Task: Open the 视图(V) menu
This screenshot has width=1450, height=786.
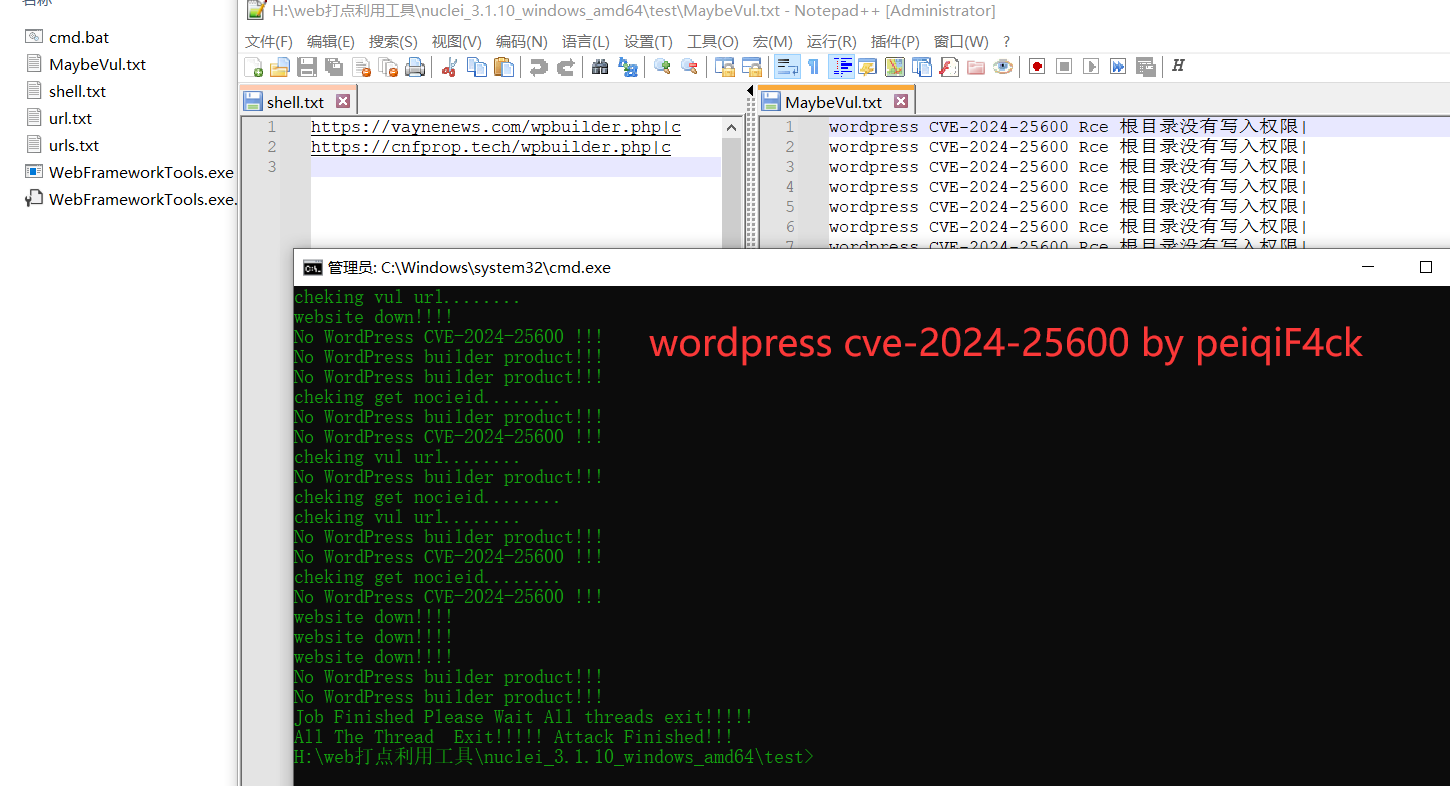Action: pyautogui.click(x=457, y=41)
